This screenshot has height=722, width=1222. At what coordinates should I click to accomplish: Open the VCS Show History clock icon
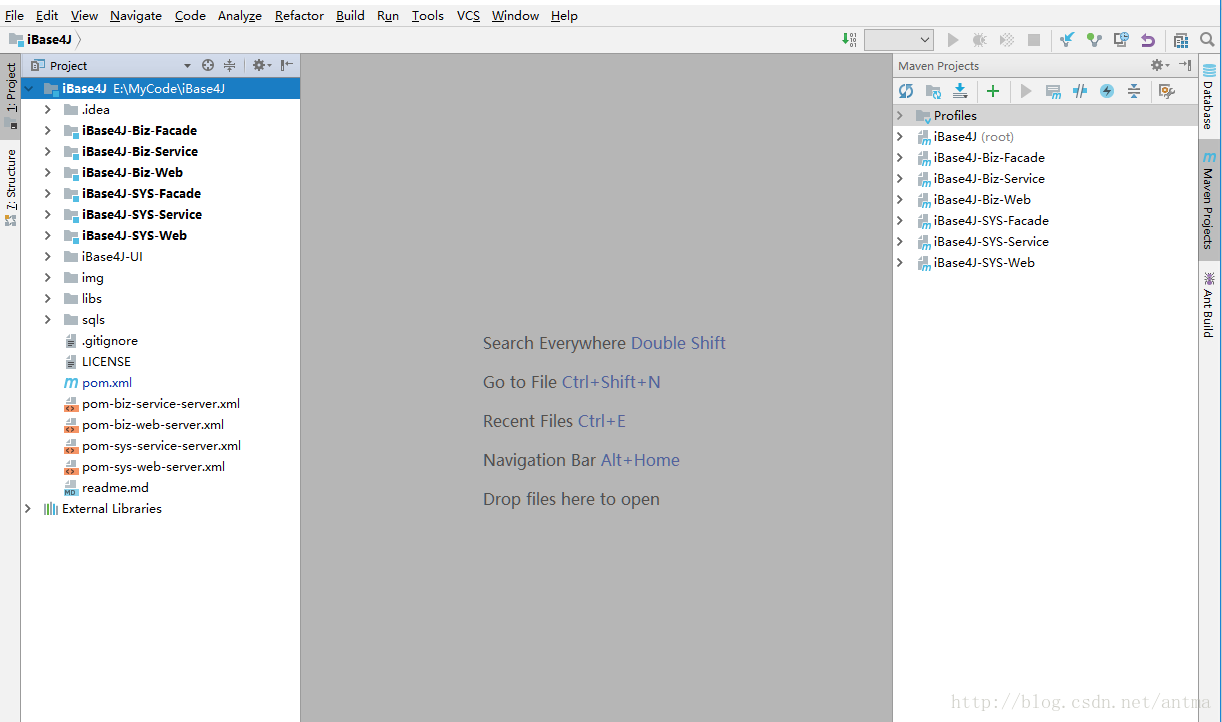[1121, 40]
